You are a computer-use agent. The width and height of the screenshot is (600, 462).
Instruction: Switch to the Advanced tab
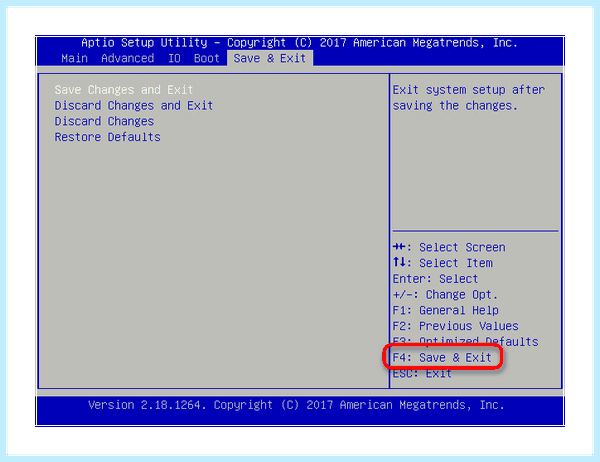click(x=127, y=58)
